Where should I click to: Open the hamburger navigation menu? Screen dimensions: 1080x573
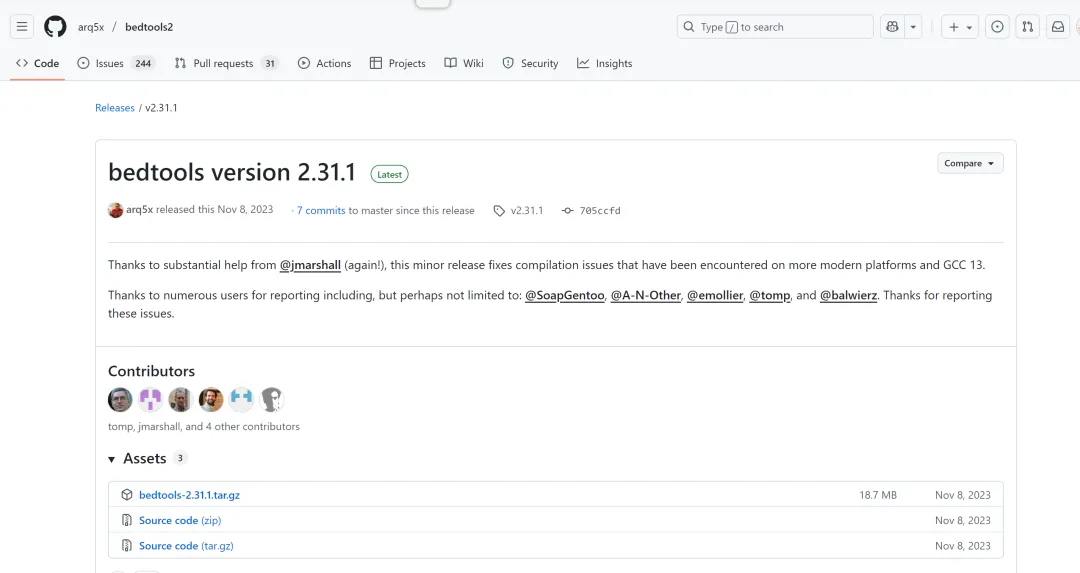pos(22,27)
